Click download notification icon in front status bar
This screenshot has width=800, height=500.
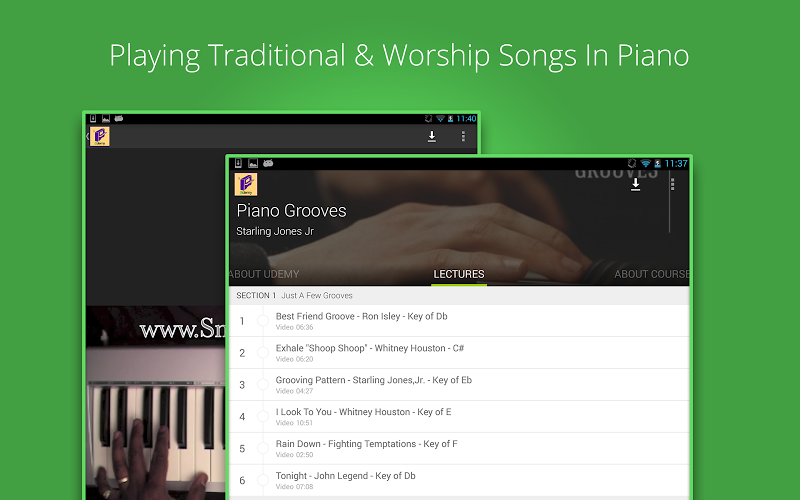pos(238,163)
